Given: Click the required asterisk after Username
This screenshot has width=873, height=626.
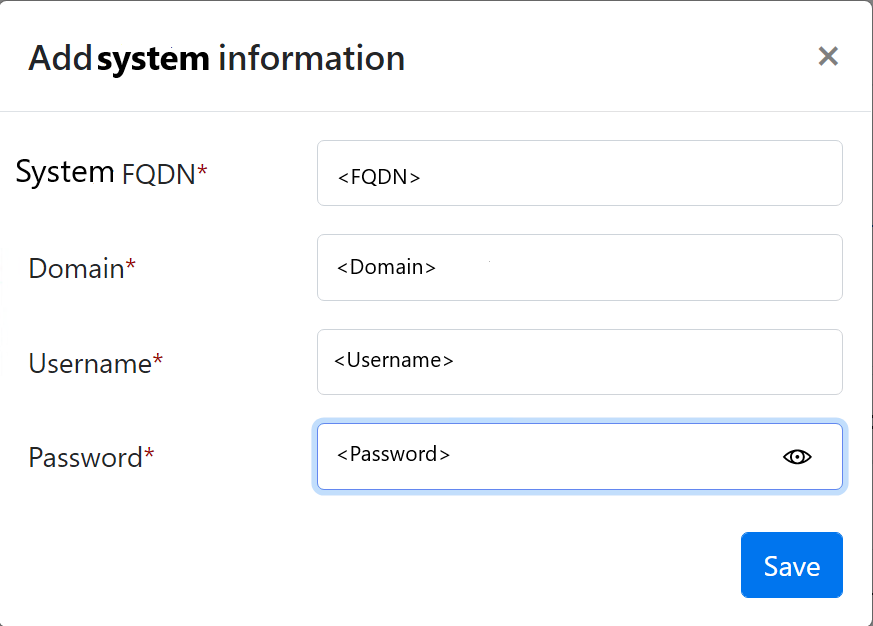Looking at the screenshot, I should click(158, 361).
